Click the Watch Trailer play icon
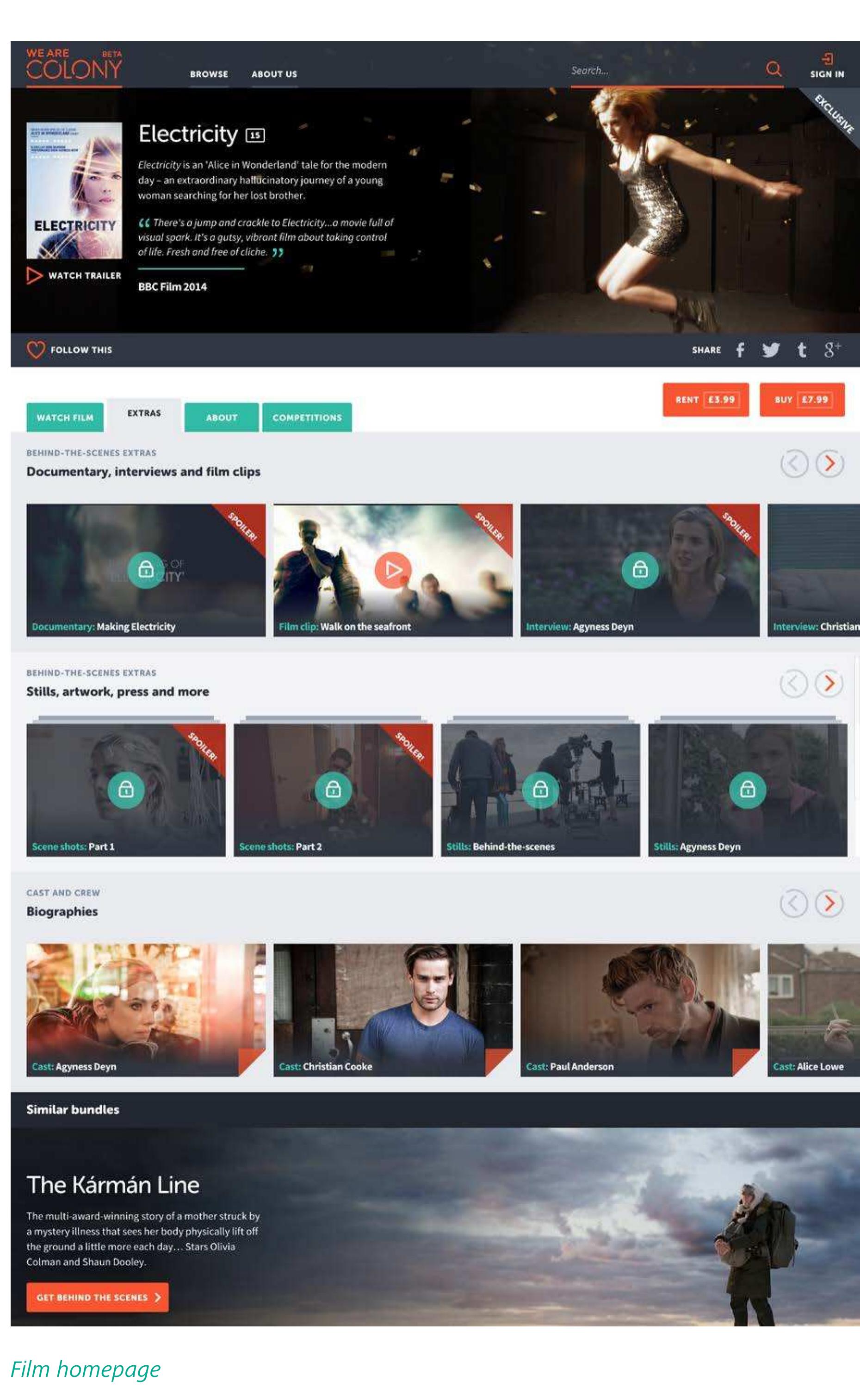Viewport: 860px width, 1400px height. pos(34,275)
